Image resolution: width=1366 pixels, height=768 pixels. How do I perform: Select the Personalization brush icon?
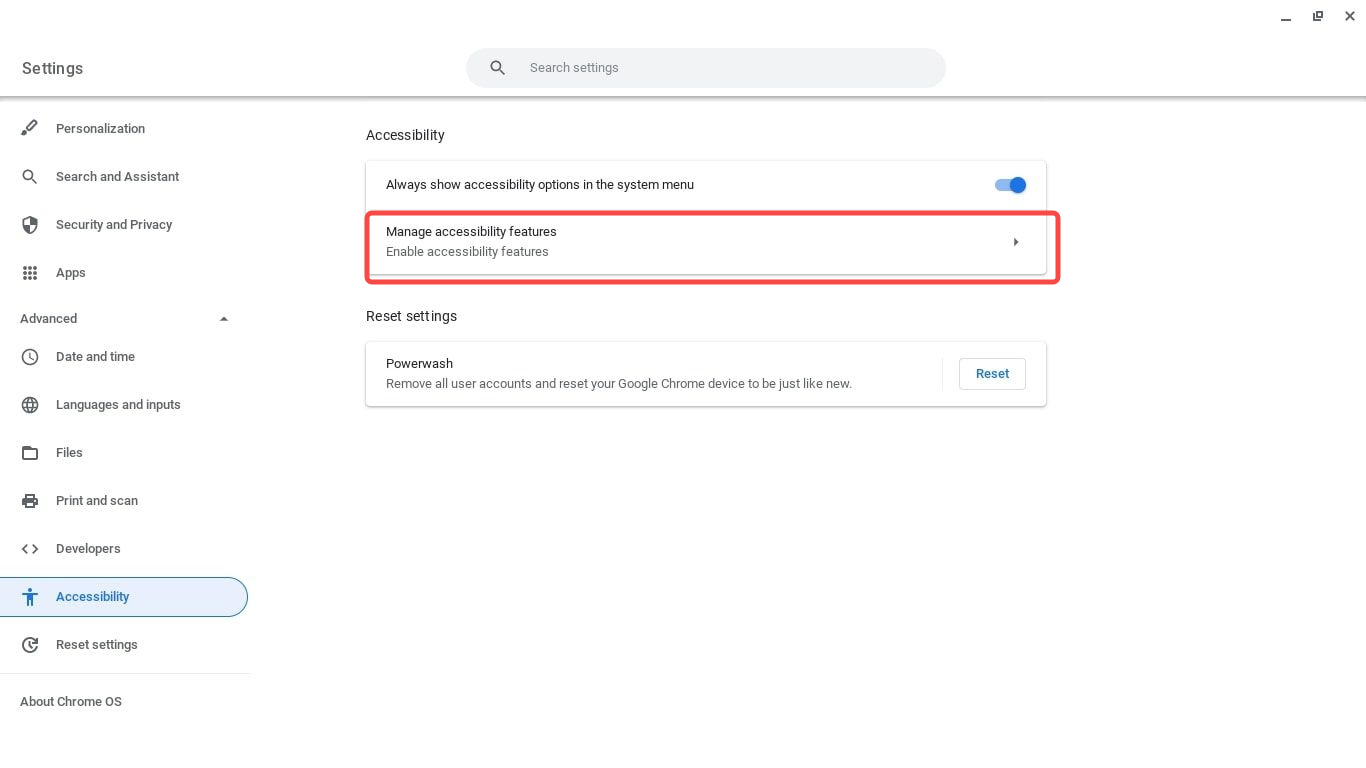30,128
